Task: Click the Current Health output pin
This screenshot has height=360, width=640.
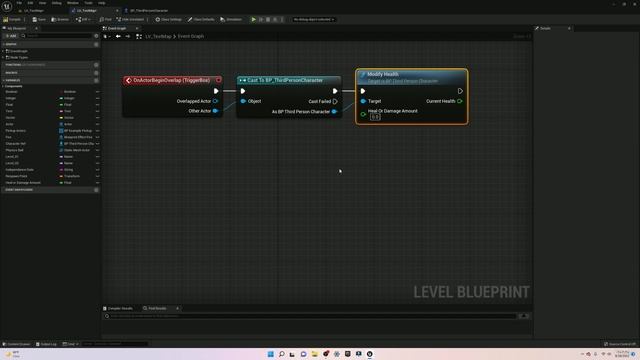Action: coord(460,101)
